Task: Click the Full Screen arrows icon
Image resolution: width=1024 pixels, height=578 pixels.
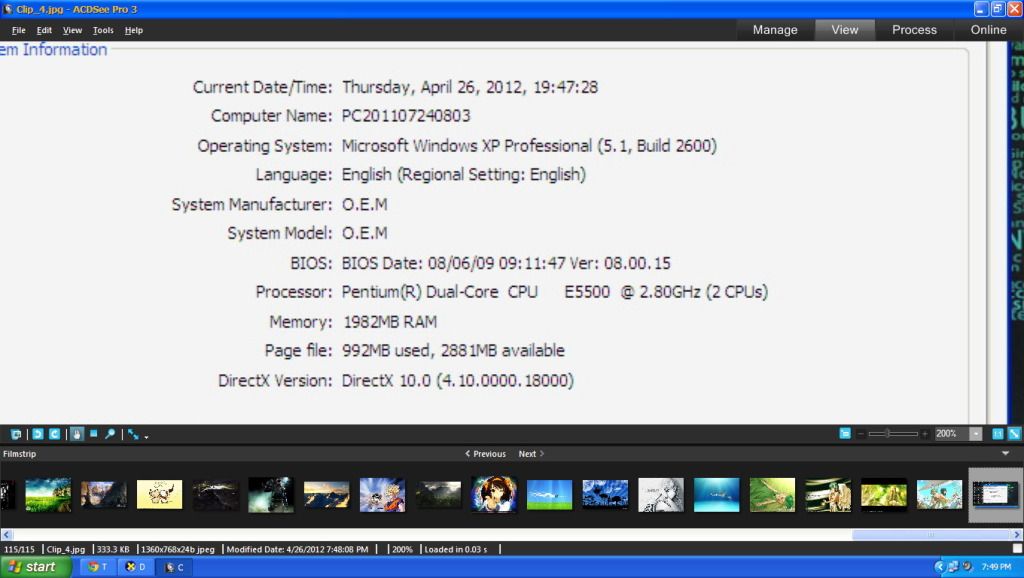Action: tap(133, 434)
